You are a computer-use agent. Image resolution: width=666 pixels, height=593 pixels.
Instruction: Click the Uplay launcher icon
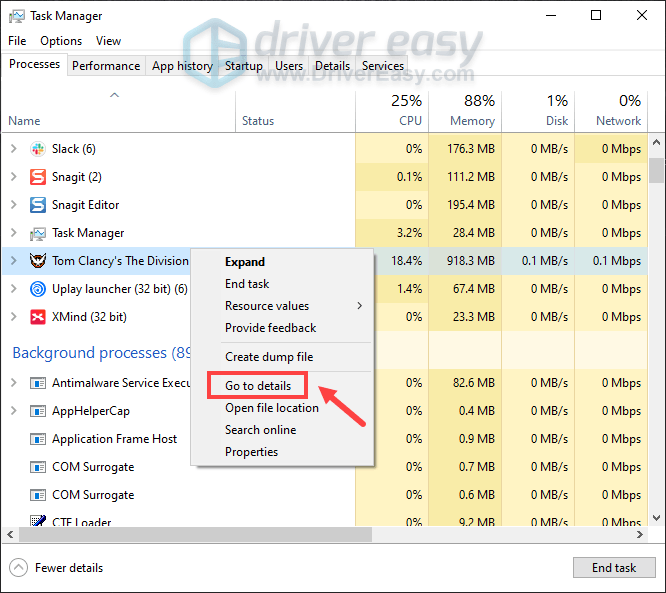tap(38, 289)
